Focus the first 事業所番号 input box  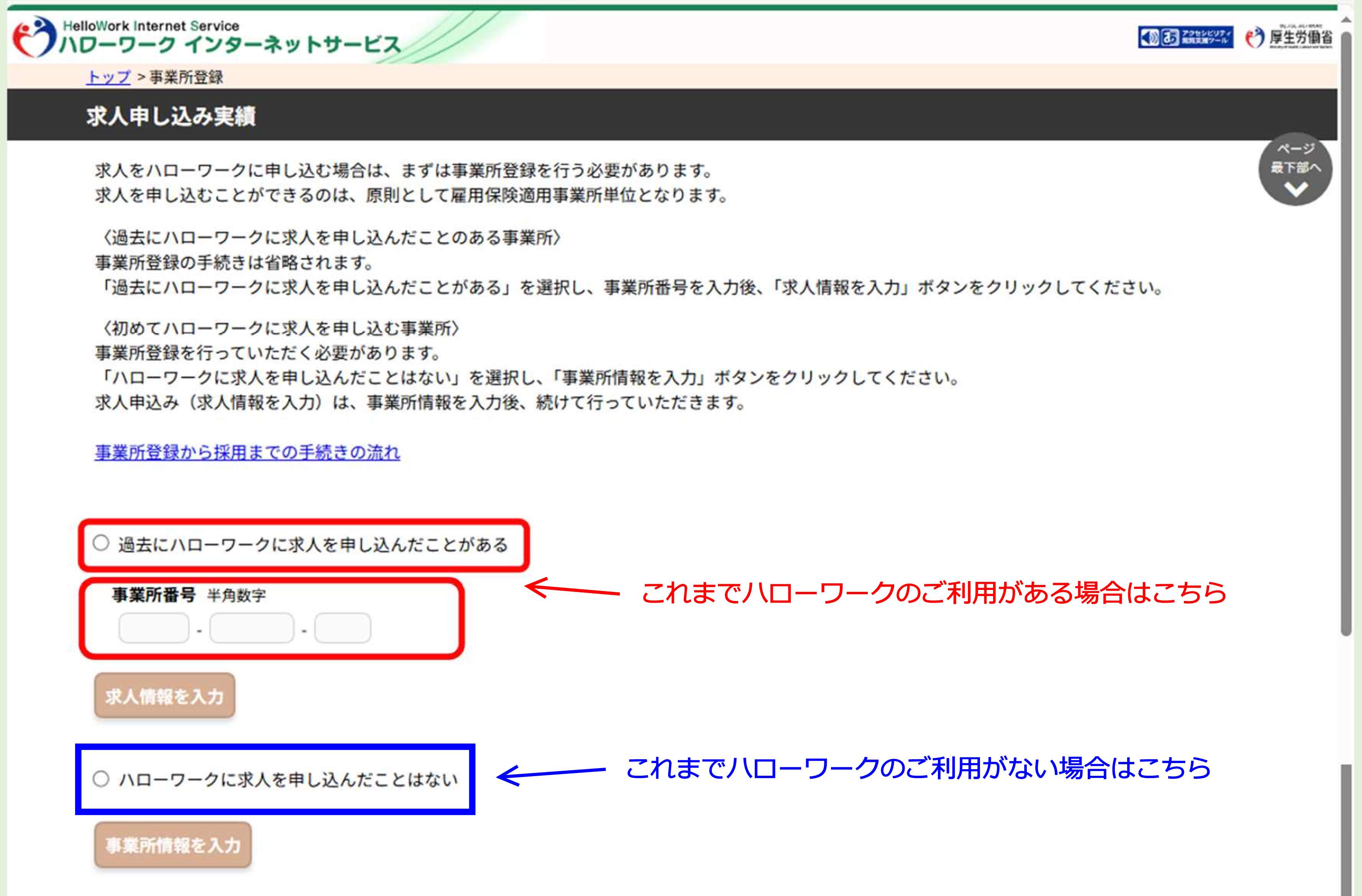pyautogui.click(x=154, y=627)
